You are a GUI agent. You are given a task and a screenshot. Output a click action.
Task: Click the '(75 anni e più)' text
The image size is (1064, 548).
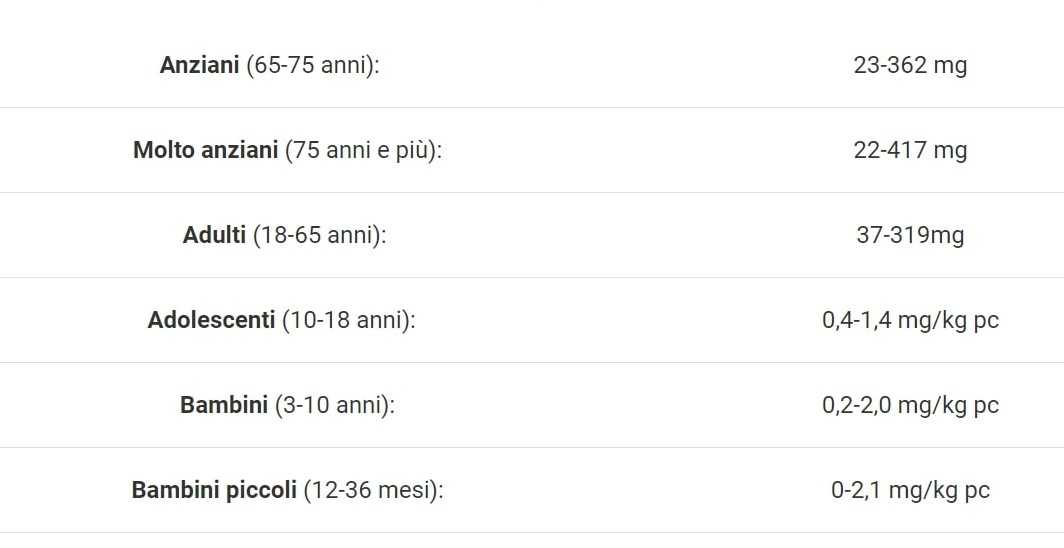click(363, 151)
